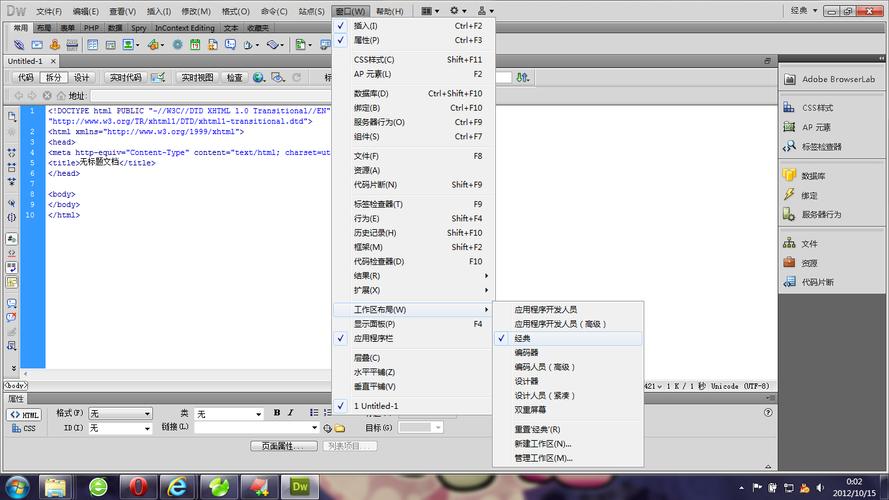Click the browse folder icon beside 链接 field
Screen dimensions: 889x500
tap(340, 428)
